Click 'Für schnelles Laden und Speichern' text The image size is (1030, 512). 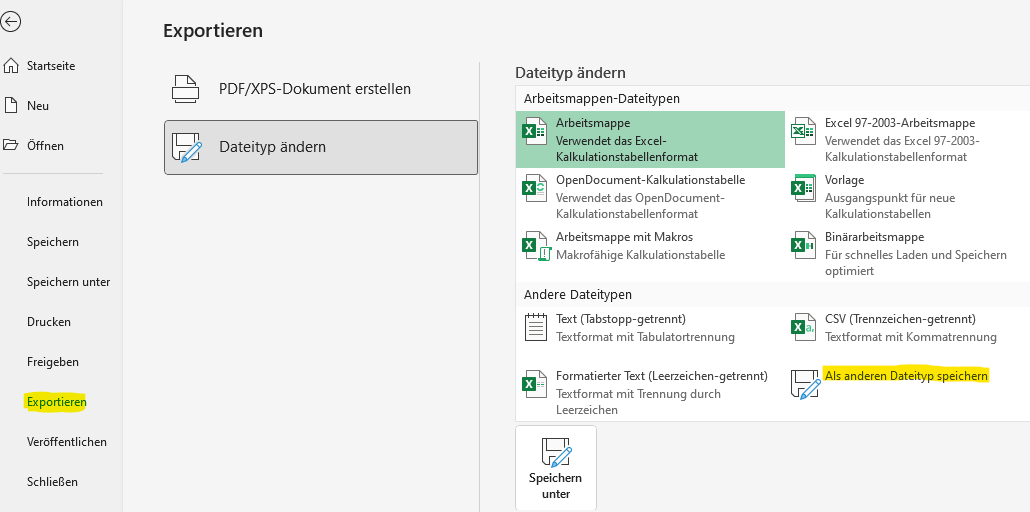pyautogui.click(x=916, y=254)
